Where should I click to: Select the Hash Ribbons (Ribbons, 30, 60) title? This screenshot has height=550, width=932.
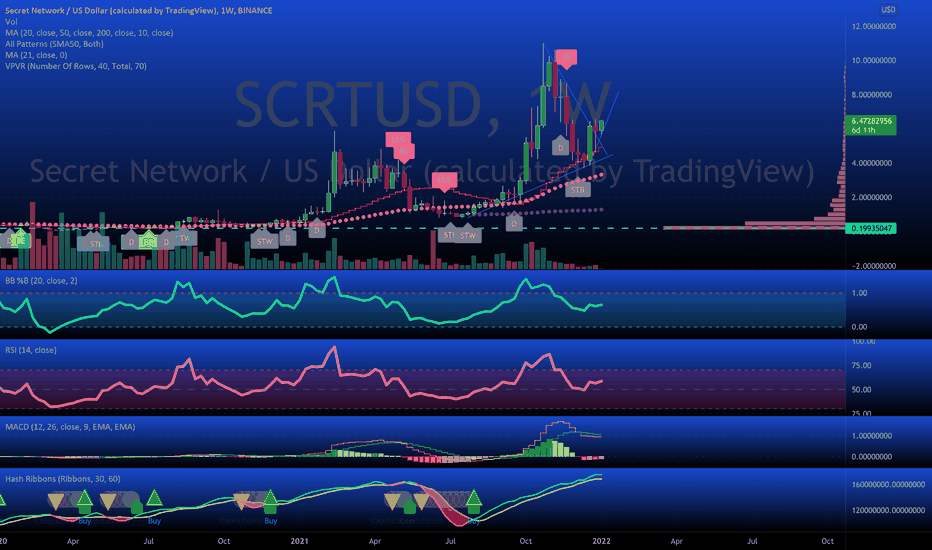click(x=62, y=479)
